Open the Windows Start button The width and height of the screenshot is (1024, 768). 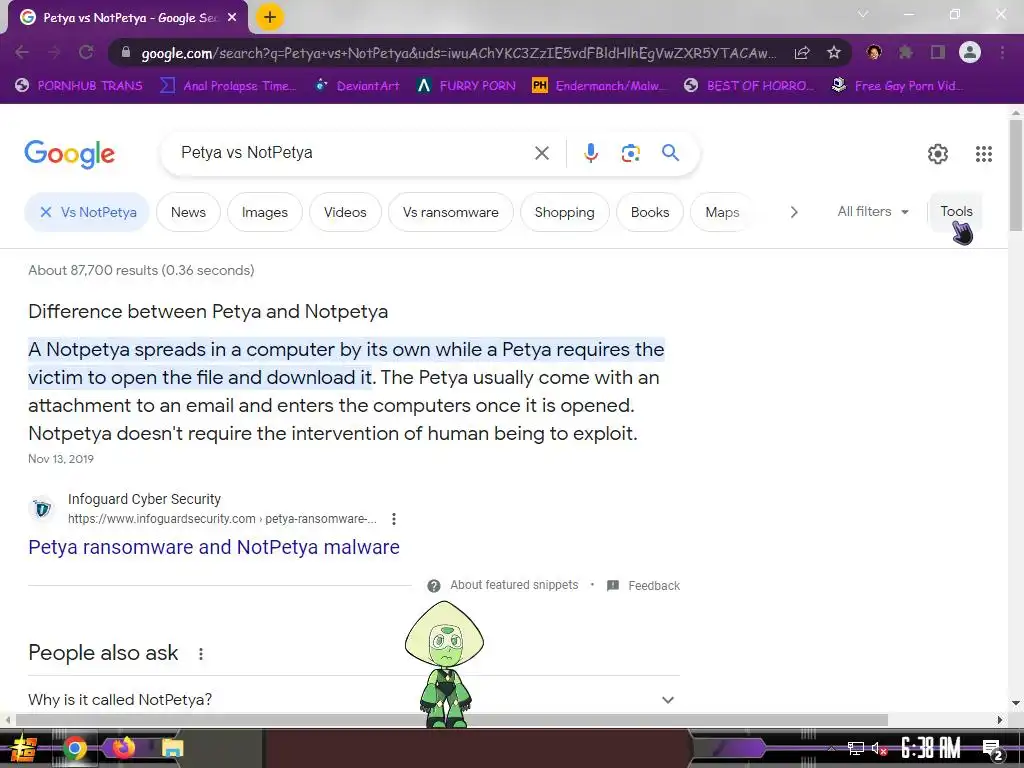point(23,748)
